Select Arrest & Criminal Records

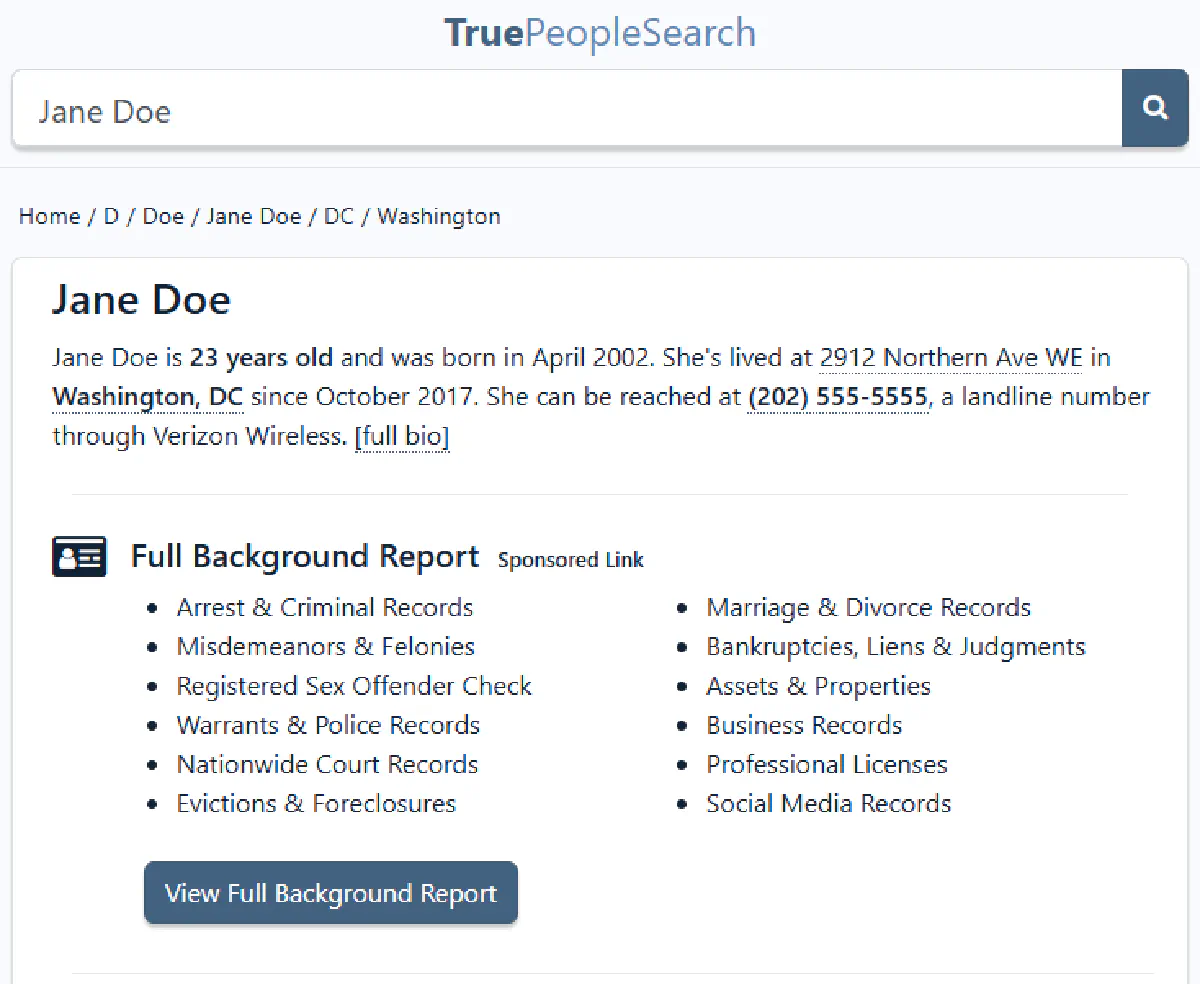[325, 607]
